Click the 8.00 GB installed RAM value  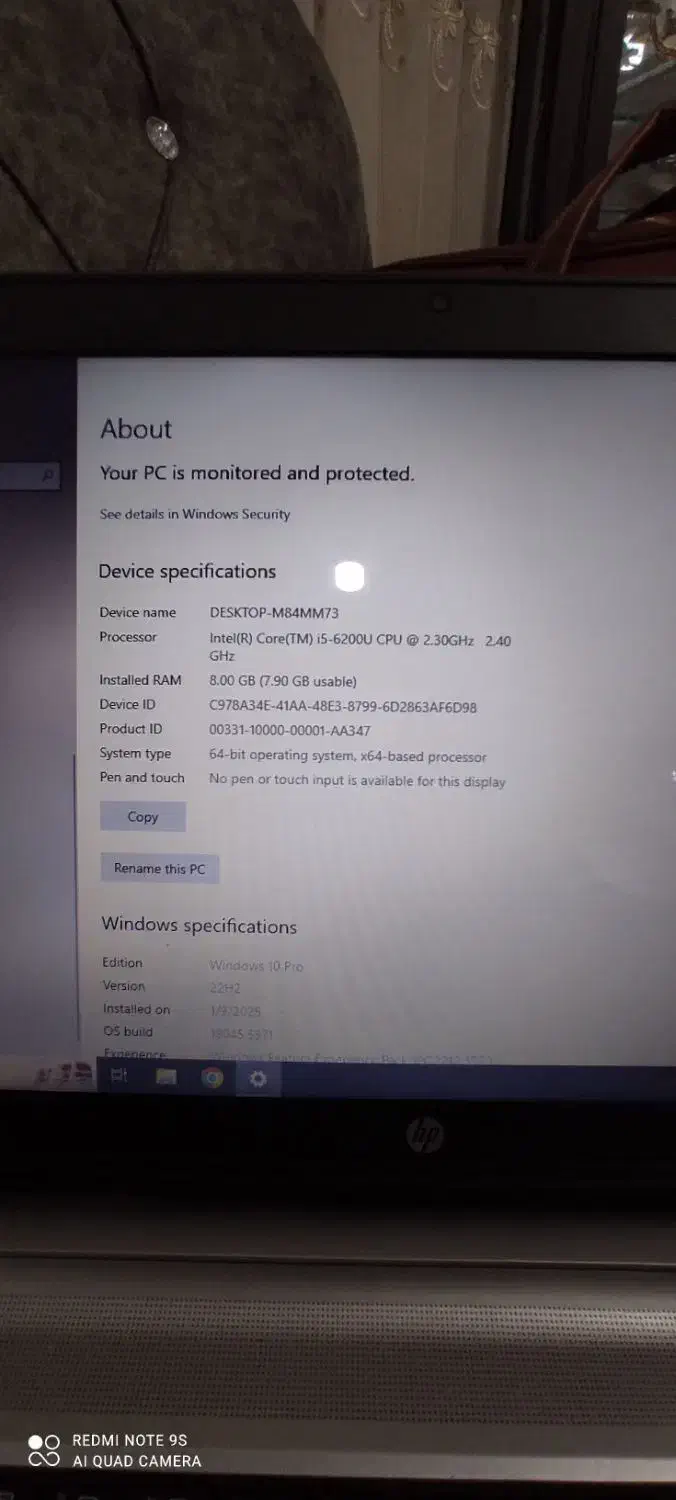point(283,681)
